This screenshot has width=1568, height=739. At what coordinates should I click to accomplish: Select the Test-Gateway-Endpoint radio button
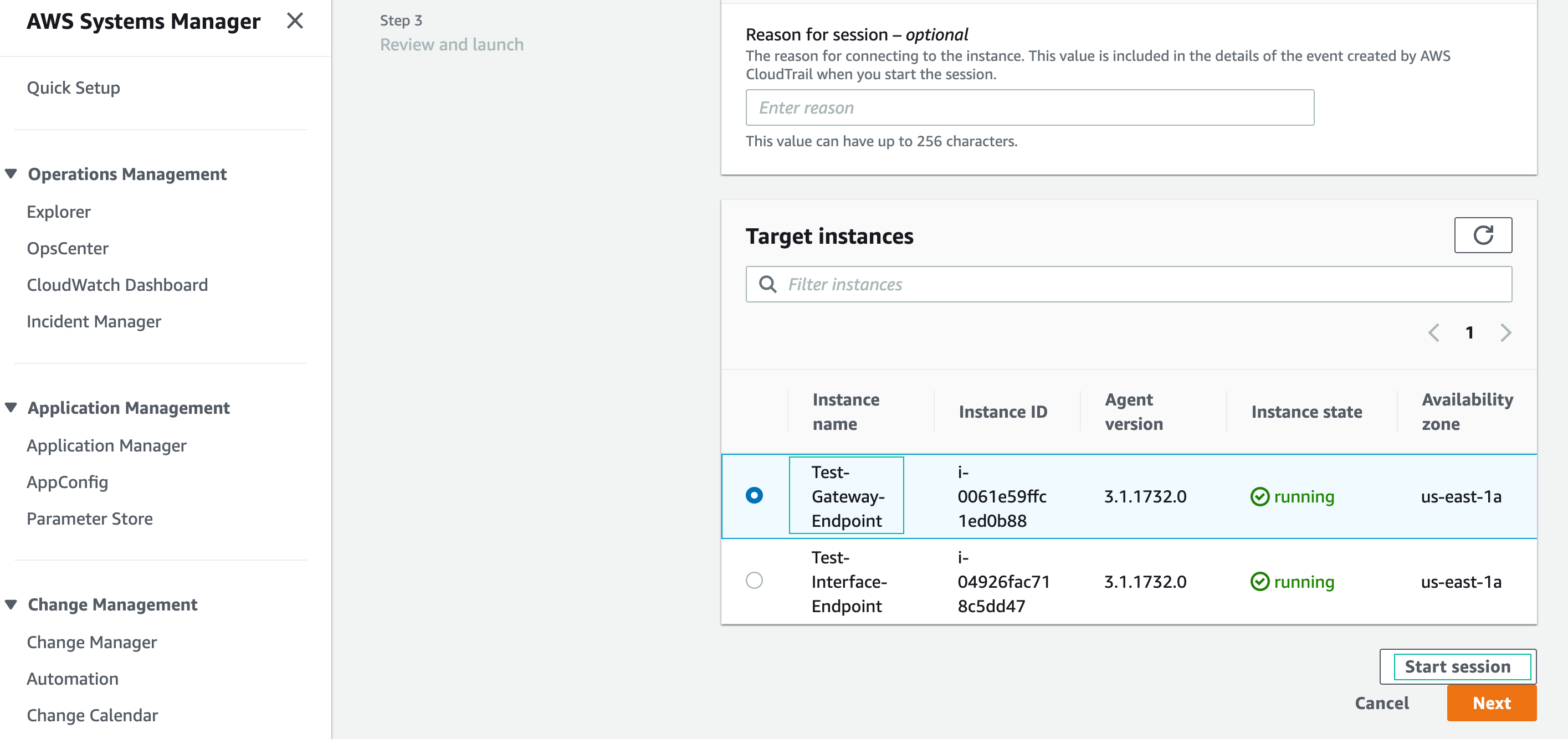pyautogui.click(x=754, y=495)
